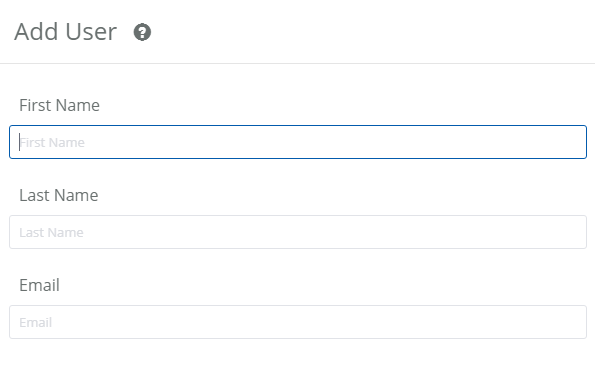Click into the Email input field
This screenshot has height=369, width=595.
(x=298, y=322)
